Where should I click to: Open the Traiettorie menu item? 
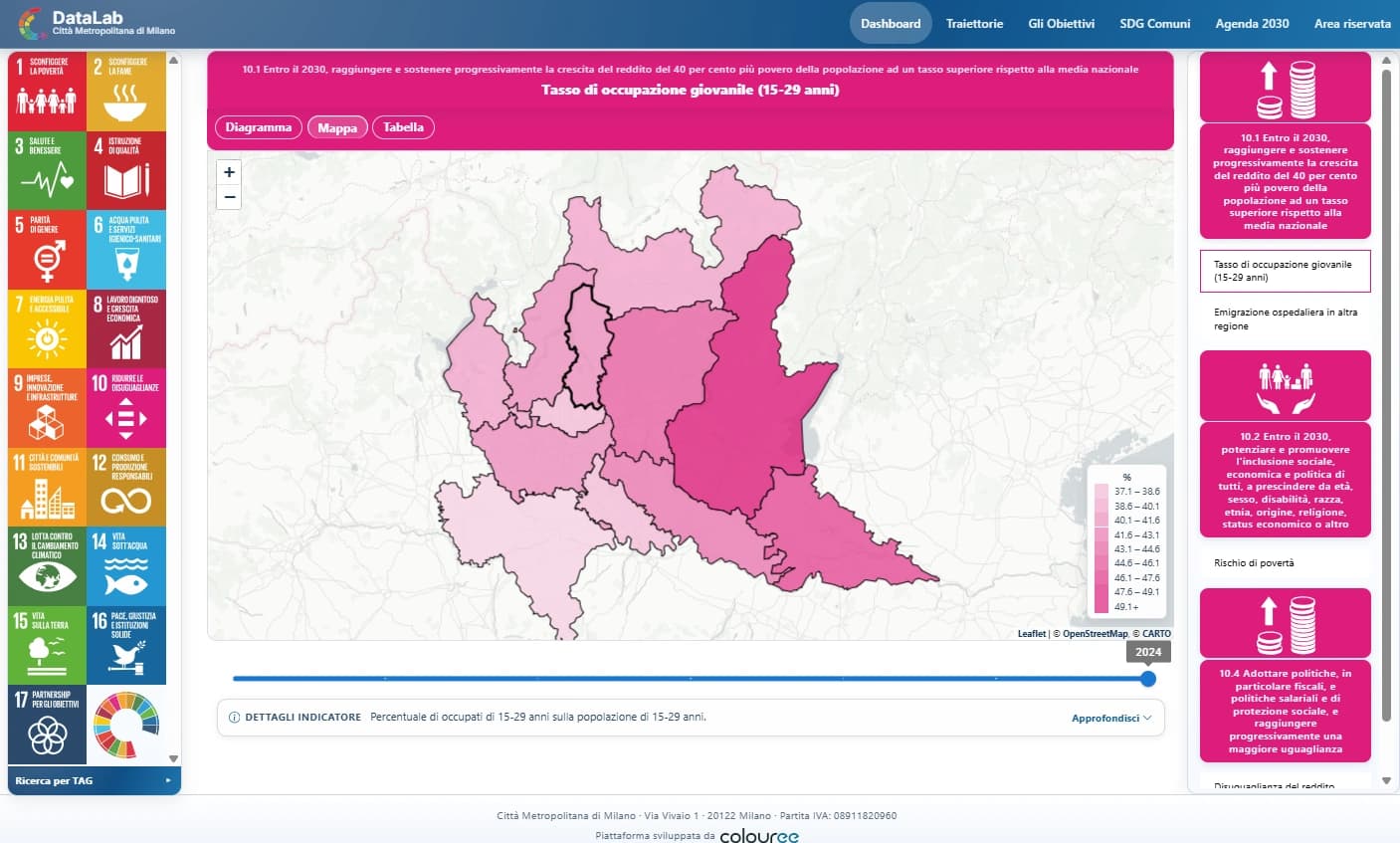974,23
